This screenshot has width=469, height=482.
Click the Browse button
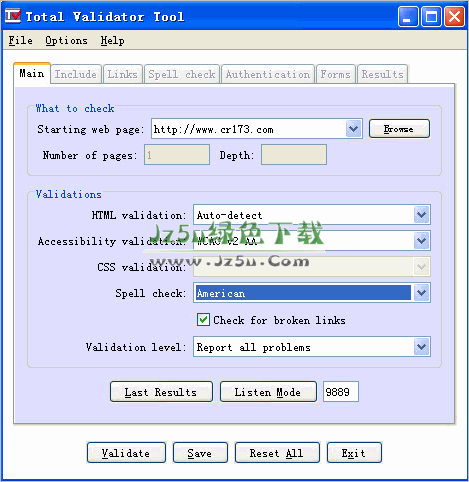pos(399,129)
